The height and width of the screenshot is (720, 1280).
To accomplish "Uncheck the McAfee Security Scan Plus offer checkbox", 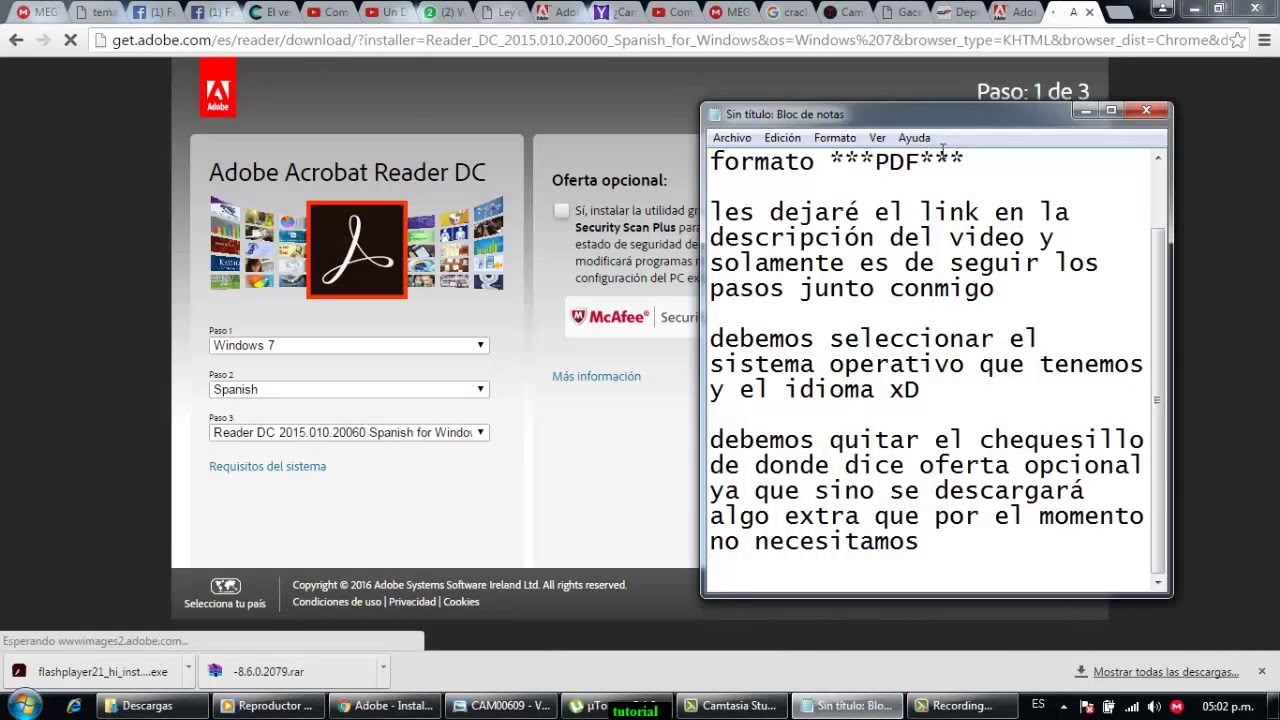I will 561,210.
